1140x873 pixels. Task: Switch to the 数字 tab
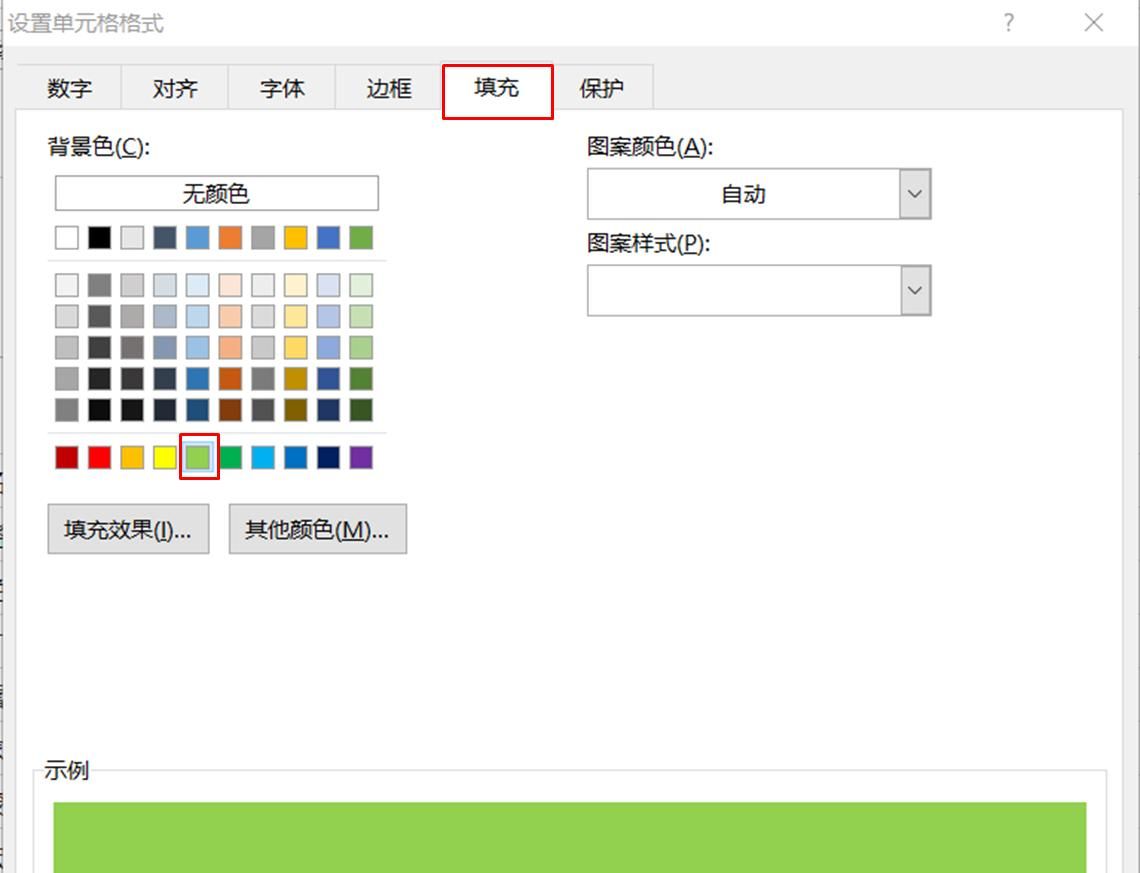[x=68, y=88]
